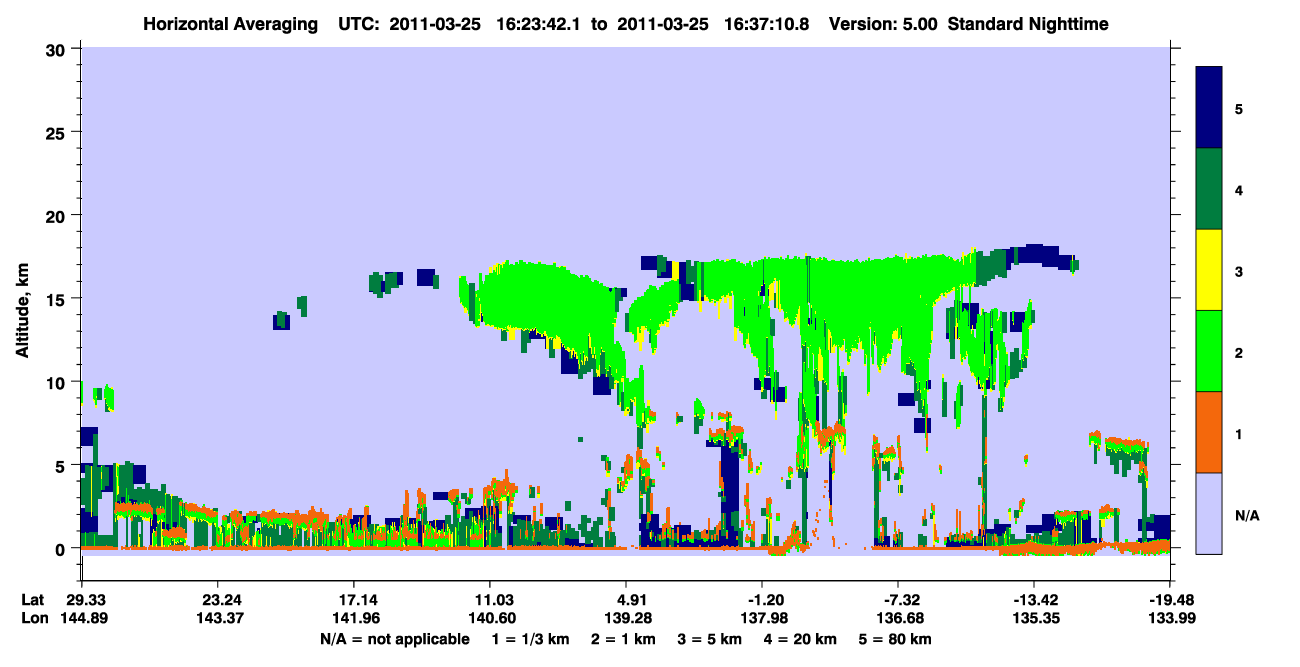Image resolution: width=1300 pixels, height=667 pixels.
Task: Click the bright green level 2 colorbar segment
Action: [x=1209, y=351]
